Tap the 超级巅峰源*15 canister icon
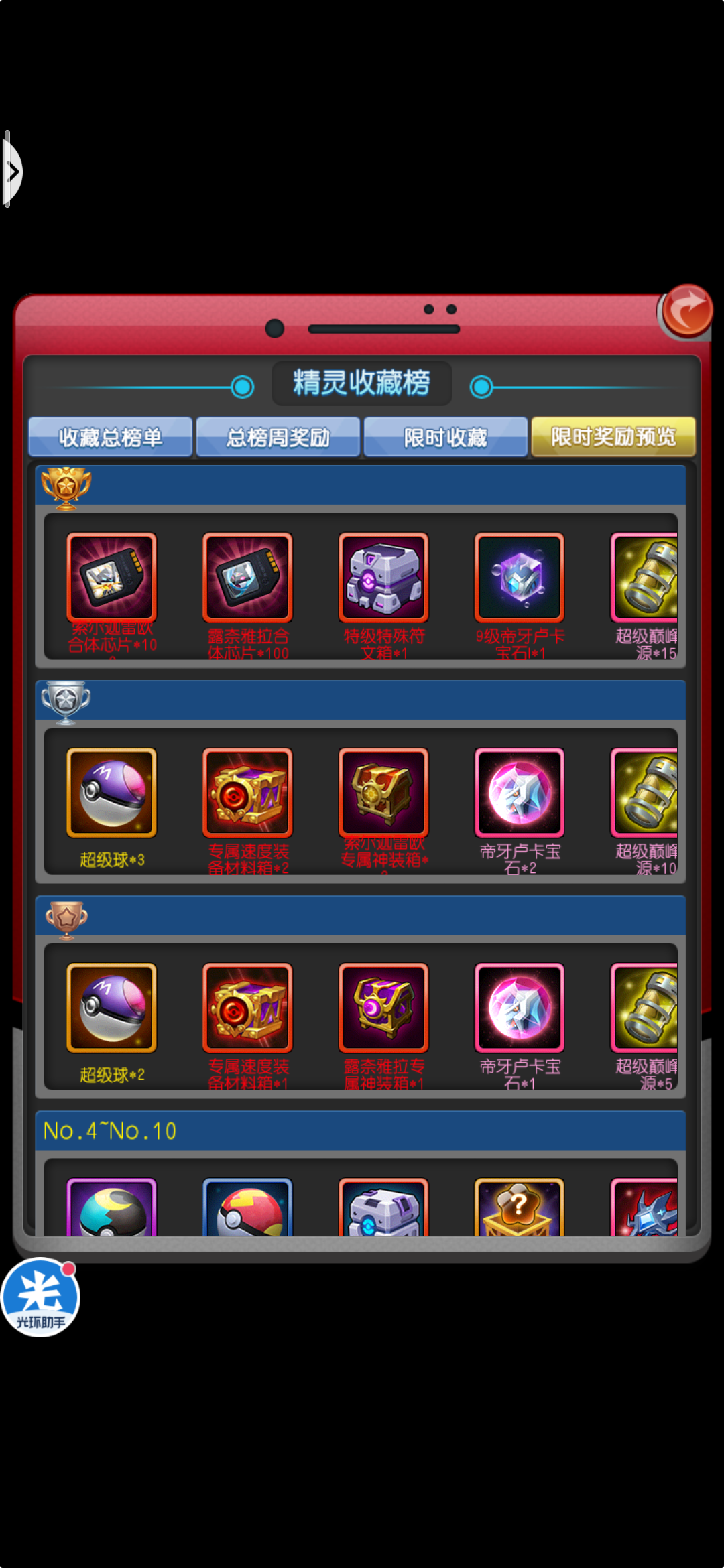Screen dimensions: 724x1568 (644, 577)
